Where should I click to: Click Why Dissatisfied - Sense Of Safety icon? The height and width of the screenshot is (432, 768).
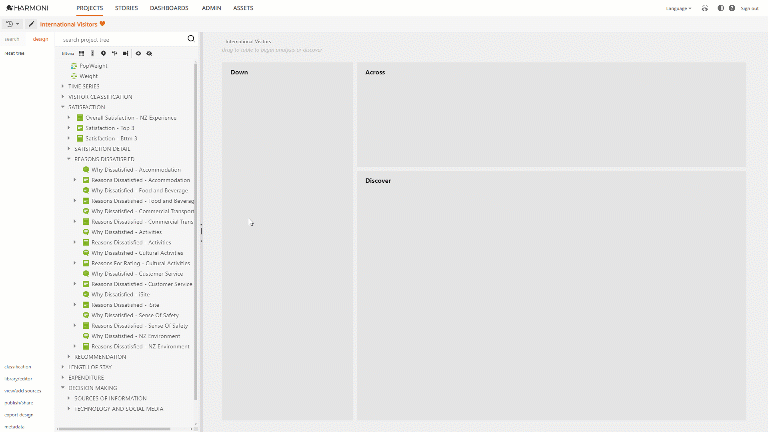tap(86, 315)
